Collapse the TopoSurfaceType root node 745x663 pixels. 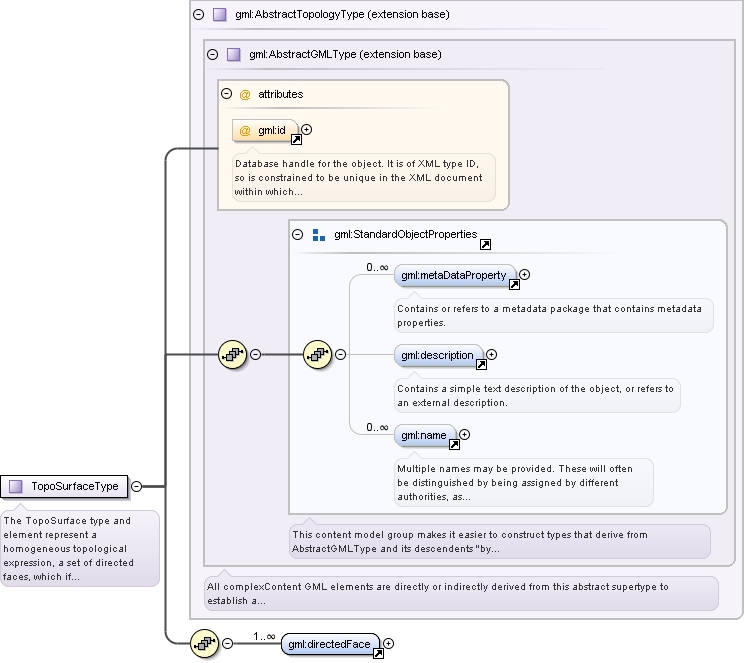pyautogui.click(x=136, y=486)
